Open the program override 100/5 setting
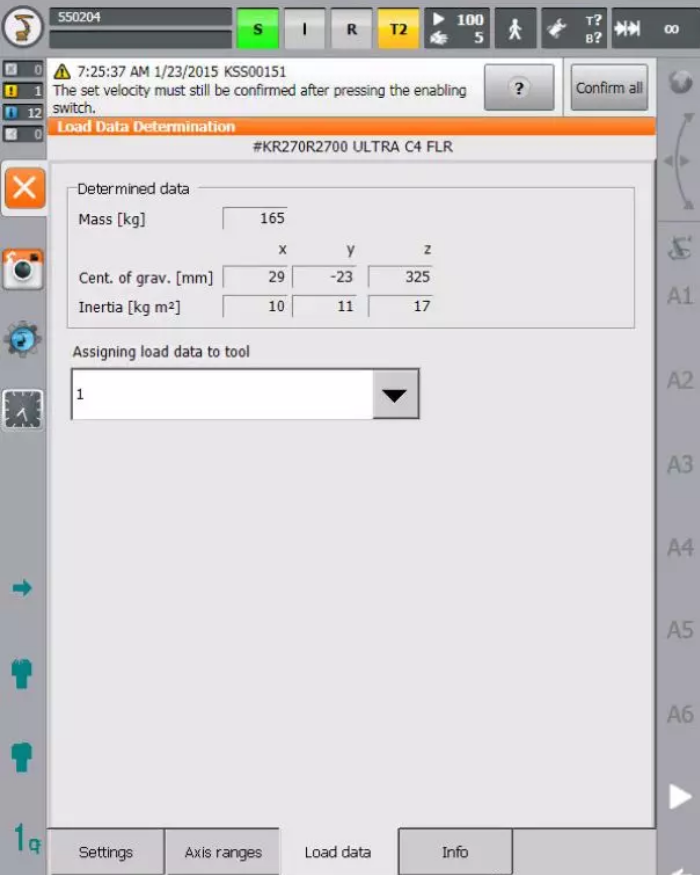The image size is (700, 875). click(x=457, y=29)
